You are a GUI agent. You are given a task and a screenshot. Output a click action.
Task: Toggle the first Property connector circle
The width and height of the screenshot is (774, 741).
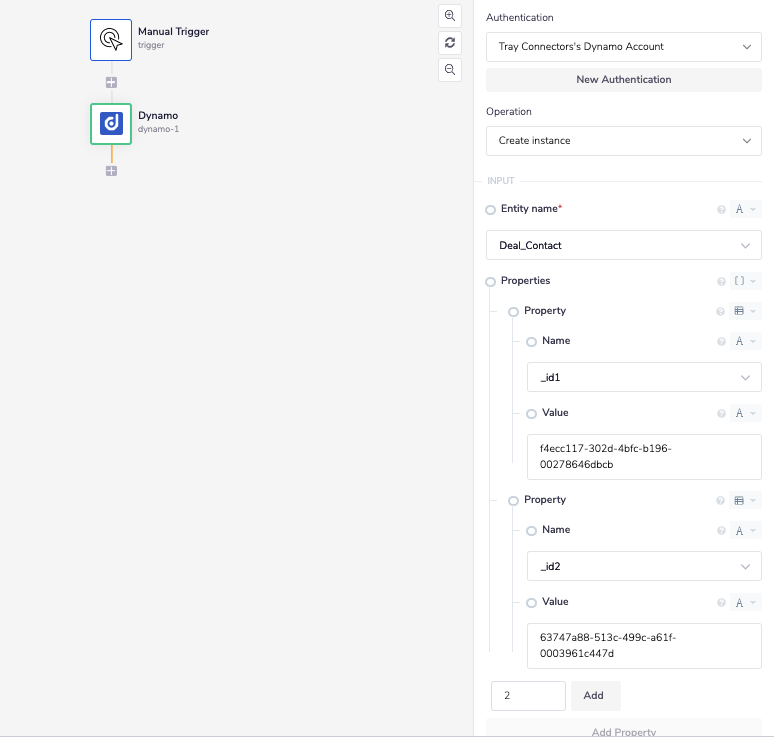coord(513,312)
